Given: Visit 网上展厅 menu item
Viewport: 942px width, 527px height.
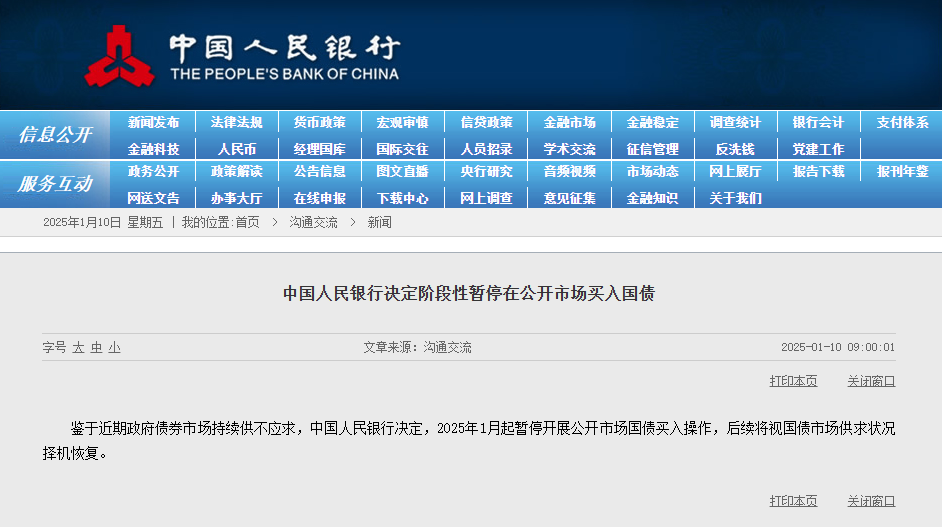Looking at the screenshot, I should (735, 172).
